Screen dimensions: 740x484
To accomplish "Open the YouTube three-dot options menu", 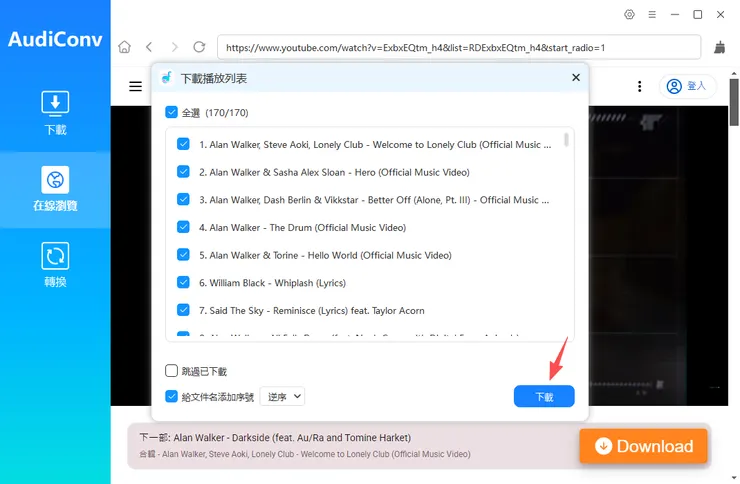I will pyautogui.click(x=639, y=86).
